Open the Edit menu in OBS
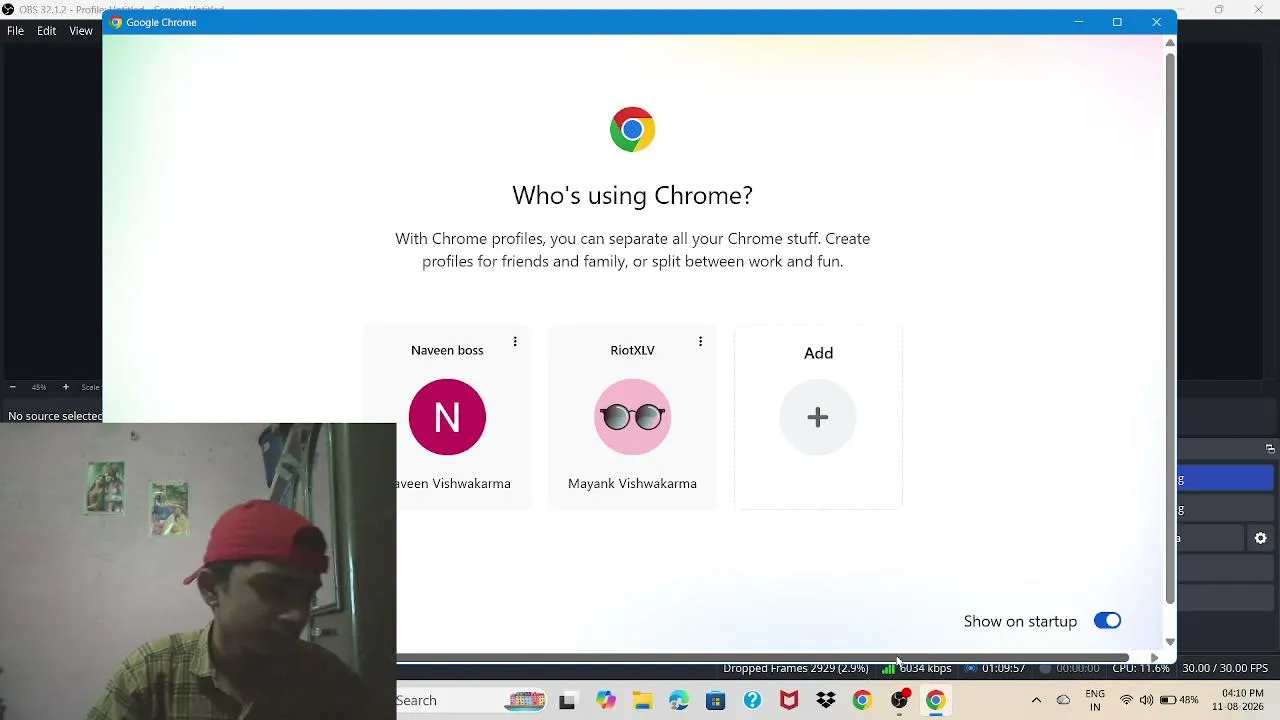This screenshot has height=720, width=1280. [x=47, y=31]
